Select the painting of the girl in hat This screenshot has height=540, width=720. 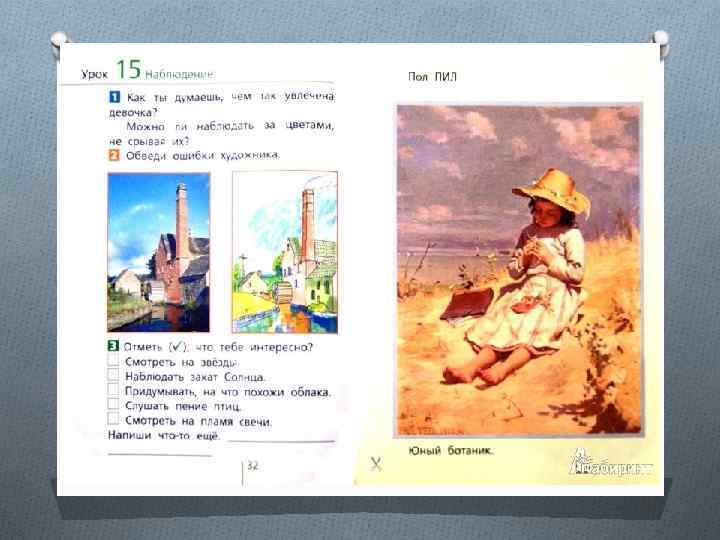519,270
